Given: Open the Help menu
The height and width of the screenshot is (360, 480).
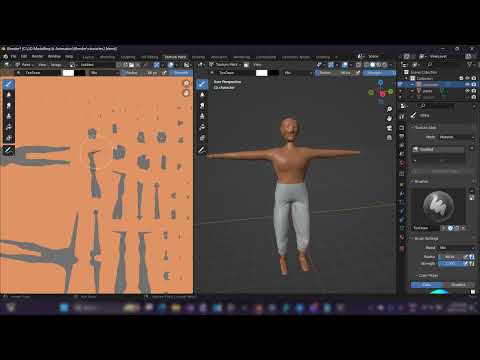Looking at the screenshot, I should 69,56.
